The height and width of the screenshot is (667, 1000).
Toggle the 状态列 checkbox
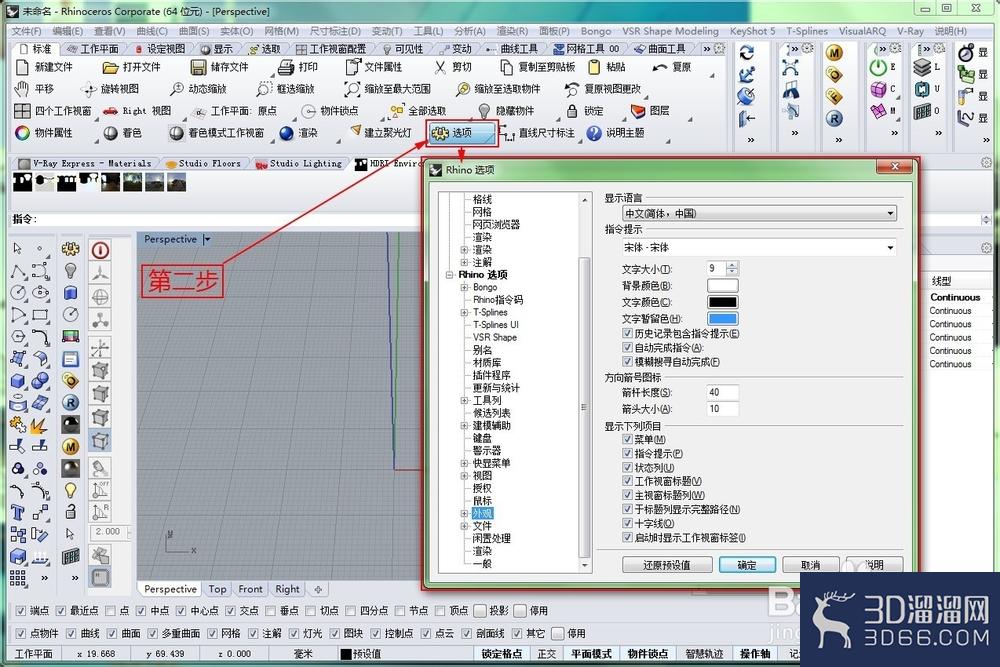pyautogui.click(x=627, y=467)
